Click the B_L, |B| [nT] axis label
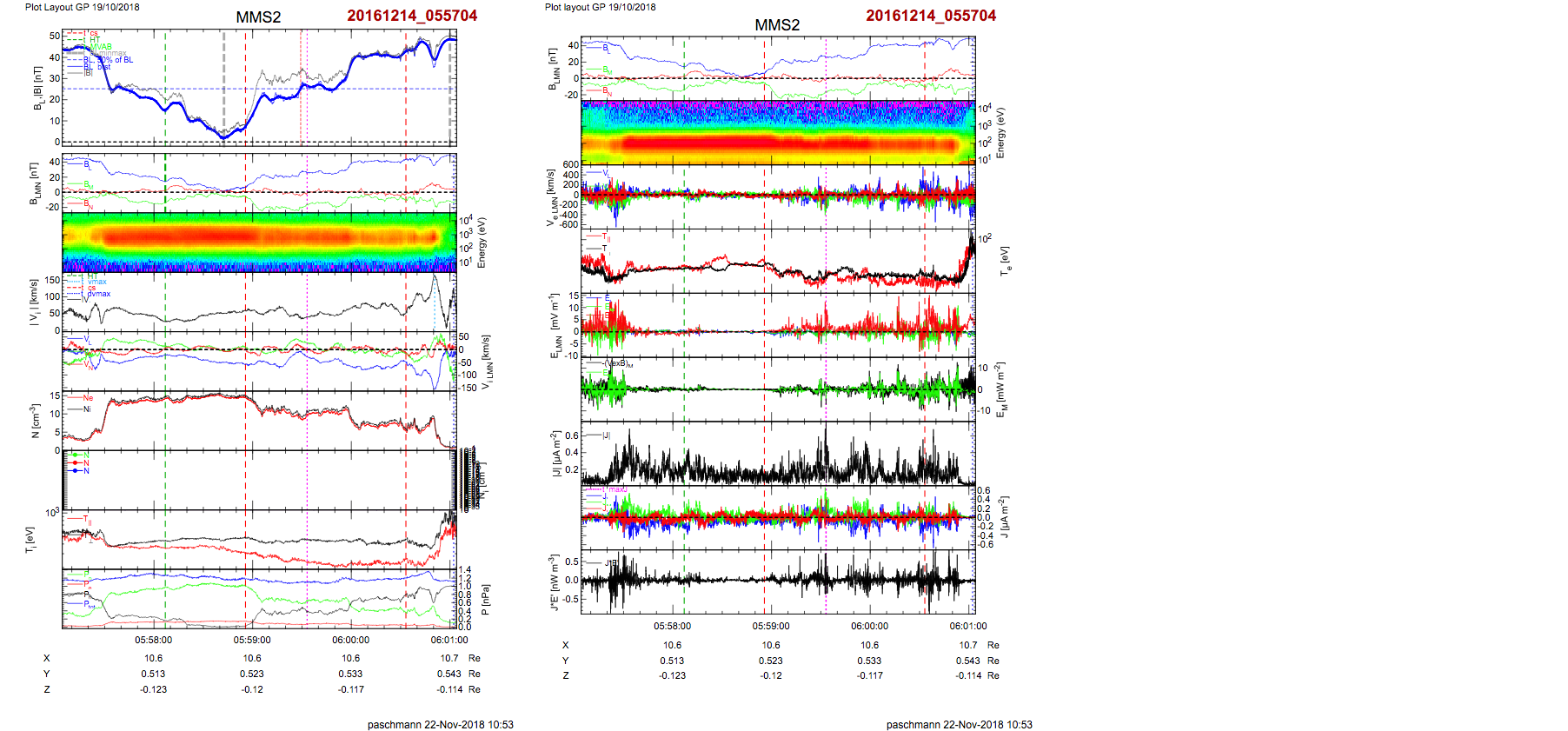The height and width of the screenshot is (731, 1568). 37,89
